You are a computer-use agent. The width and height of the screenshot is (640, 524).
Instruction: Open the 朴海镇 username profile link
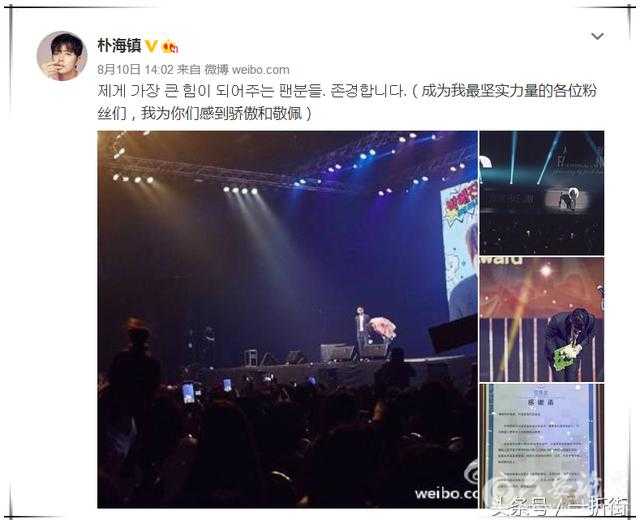point(119,45)
